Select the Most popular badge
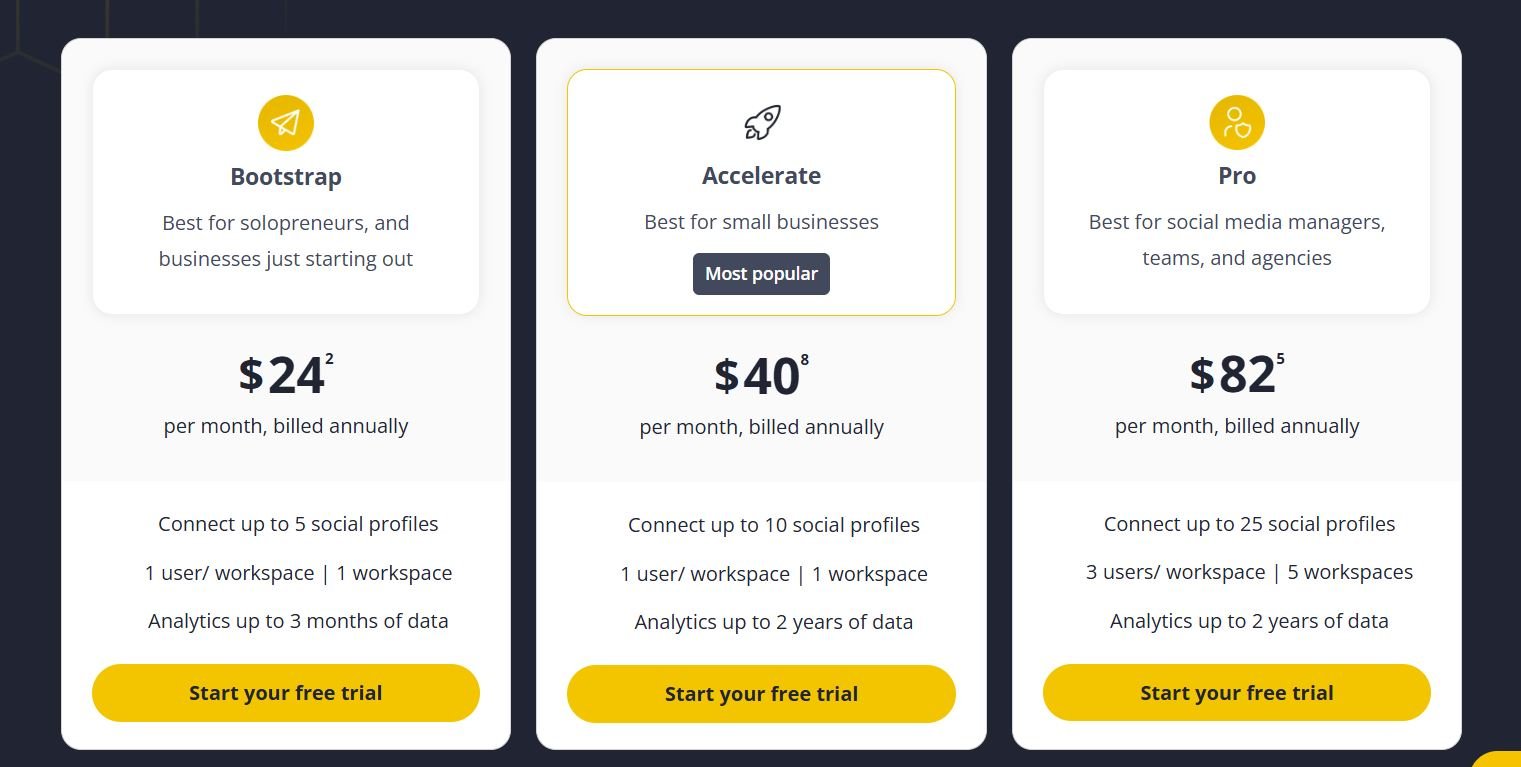 (761, 274)
